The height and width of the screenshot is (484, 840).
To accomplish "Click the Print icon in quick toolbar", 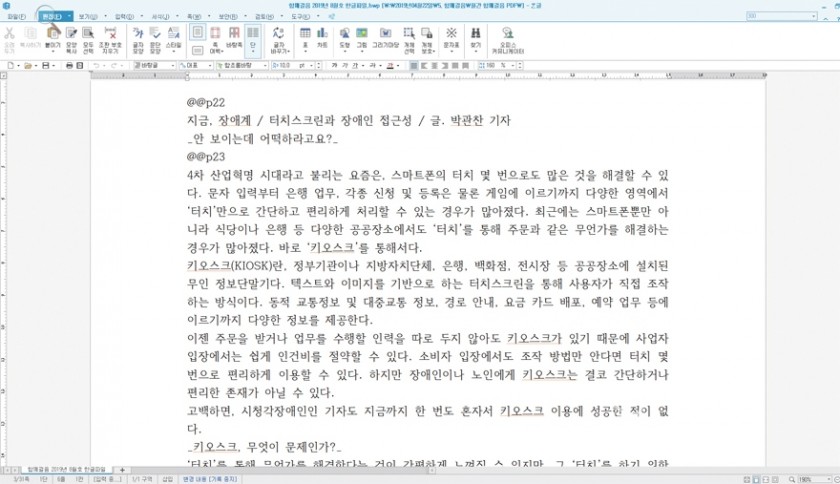I will click(68, 65).
